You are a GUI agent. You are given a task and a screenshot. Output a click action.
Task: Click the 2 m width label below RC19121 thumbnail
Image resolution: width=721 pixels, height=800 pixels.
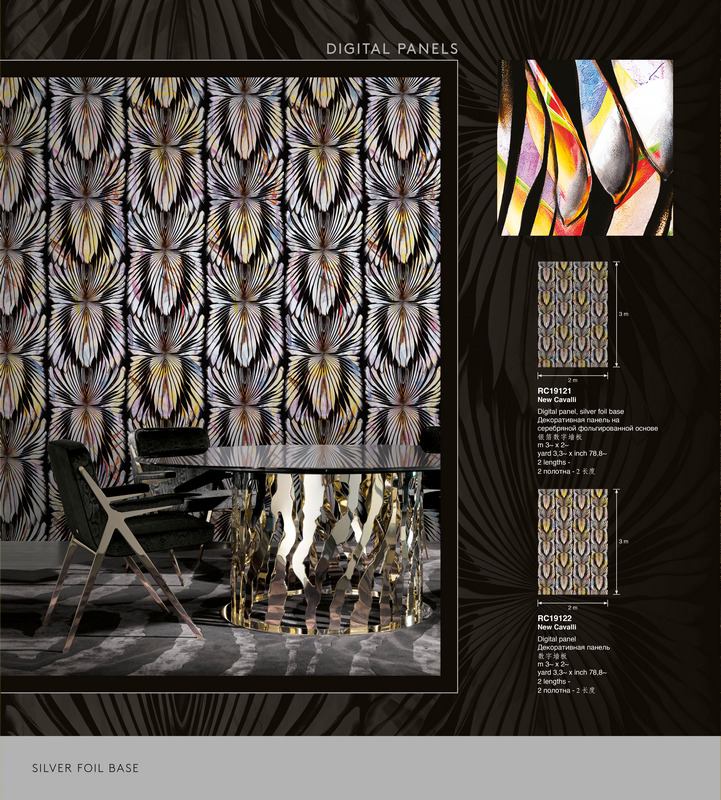tap(572, 380)
